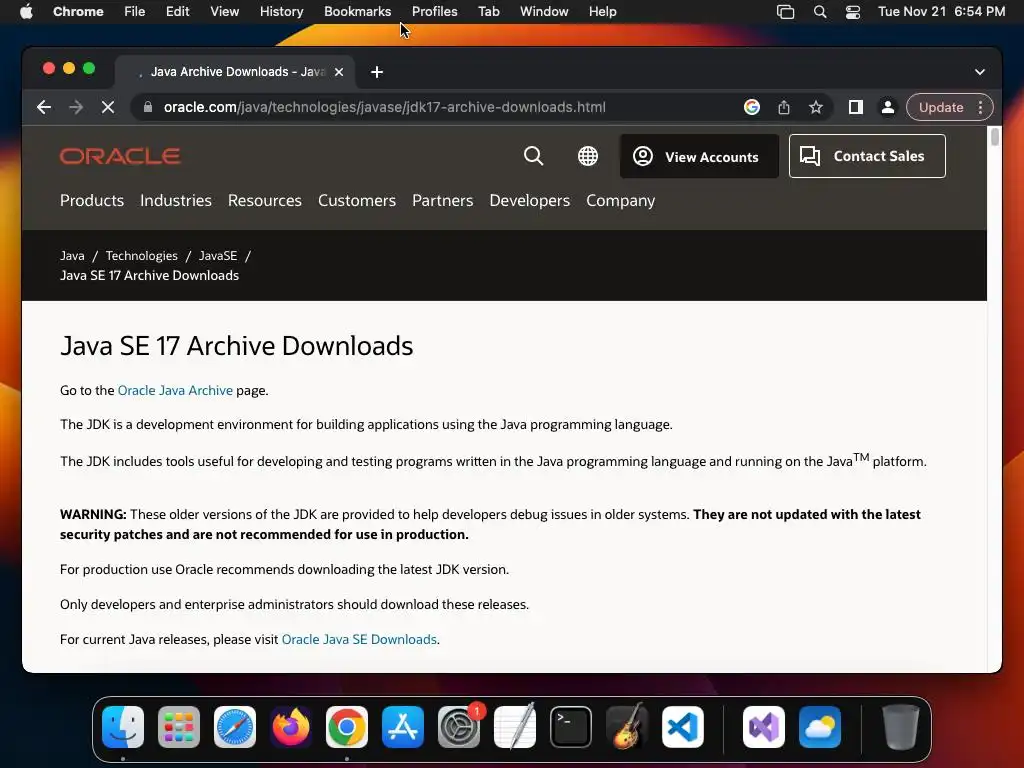Open the Products navigation menu

(92, 200)
